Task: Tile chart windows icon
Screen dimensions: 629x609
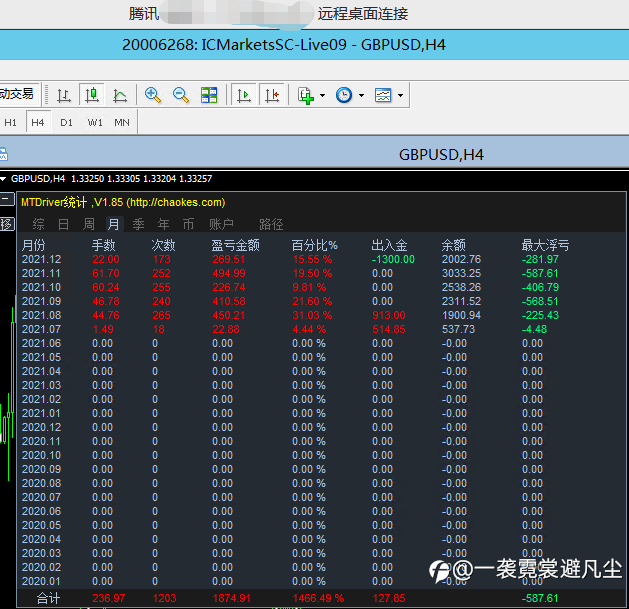Action: click(x=209, y=95)
